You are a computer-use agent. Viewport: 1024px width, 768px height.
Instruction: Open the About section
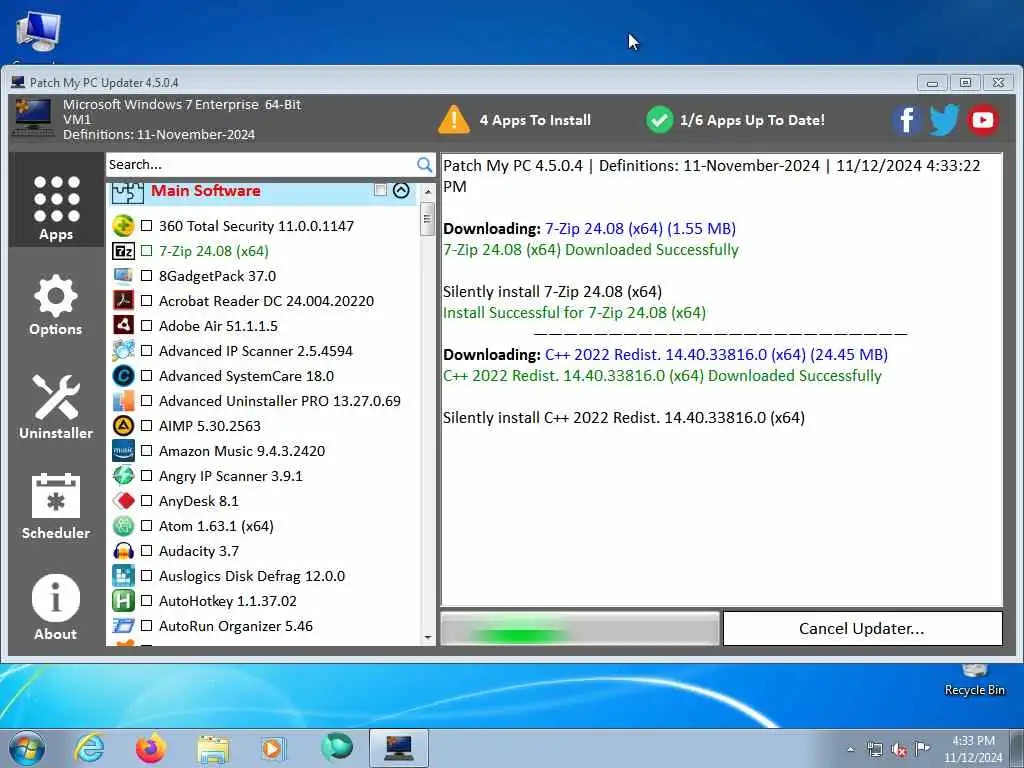coord(56,607)
